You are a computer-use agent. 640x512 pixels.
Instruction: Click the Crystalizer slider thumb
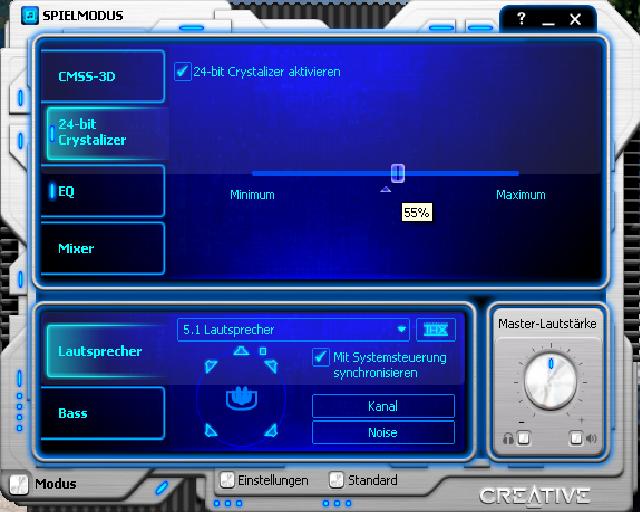coord(398,173)
